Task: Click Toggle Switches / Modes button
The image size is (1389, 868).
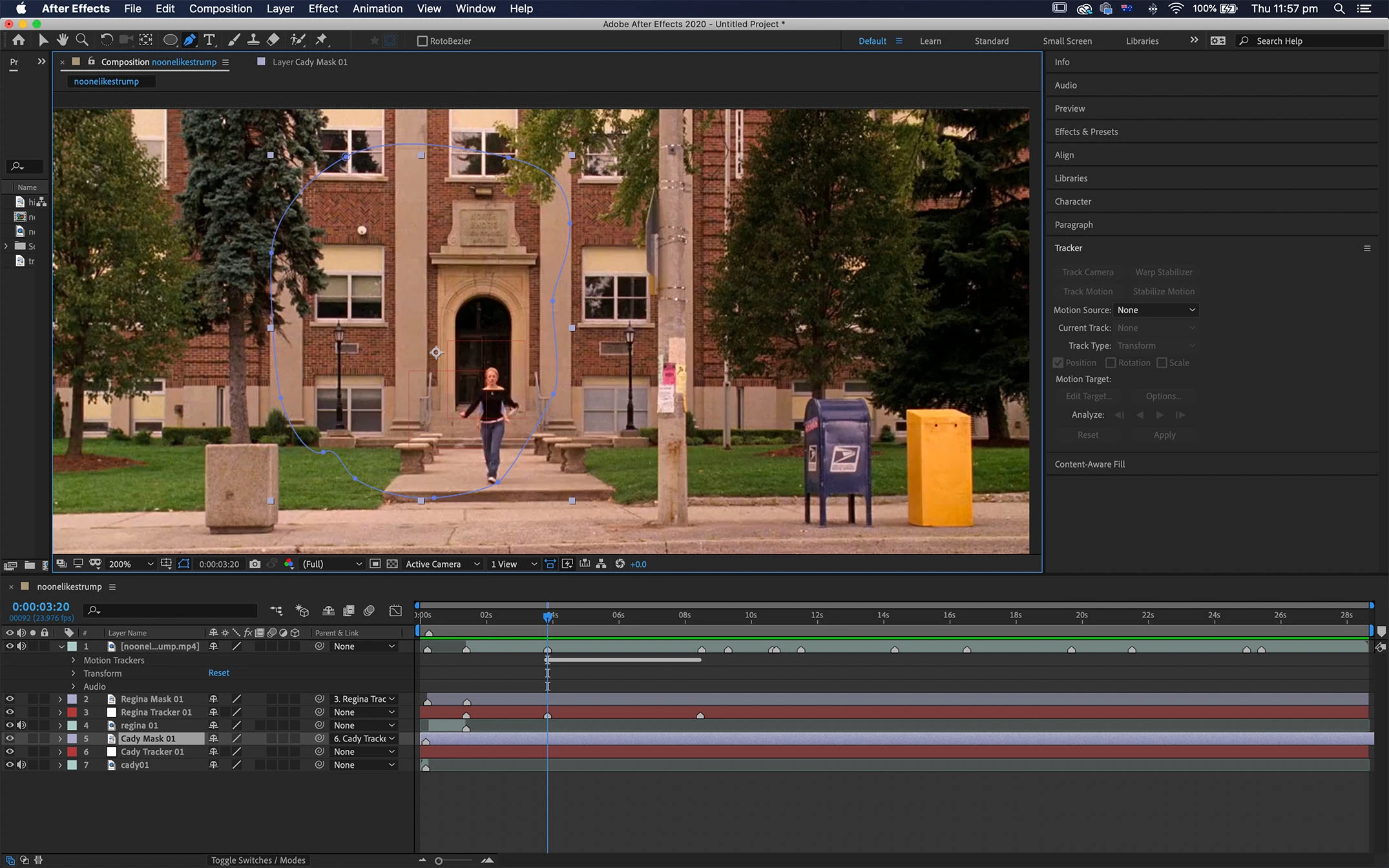Action: [x=258, y=860]
